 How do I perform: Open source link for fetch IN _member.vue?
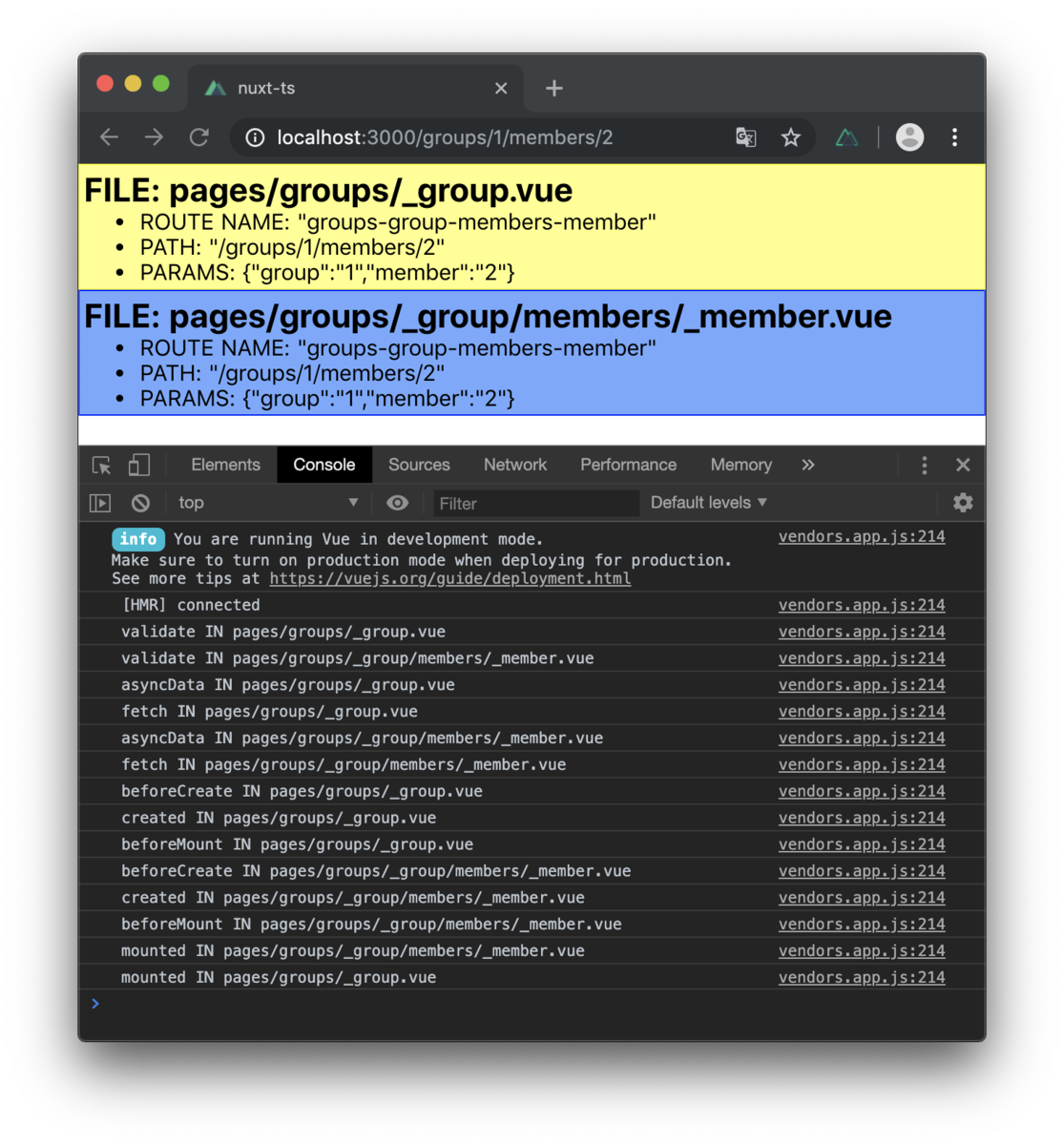pyautogui.click(x=862, y=765)
